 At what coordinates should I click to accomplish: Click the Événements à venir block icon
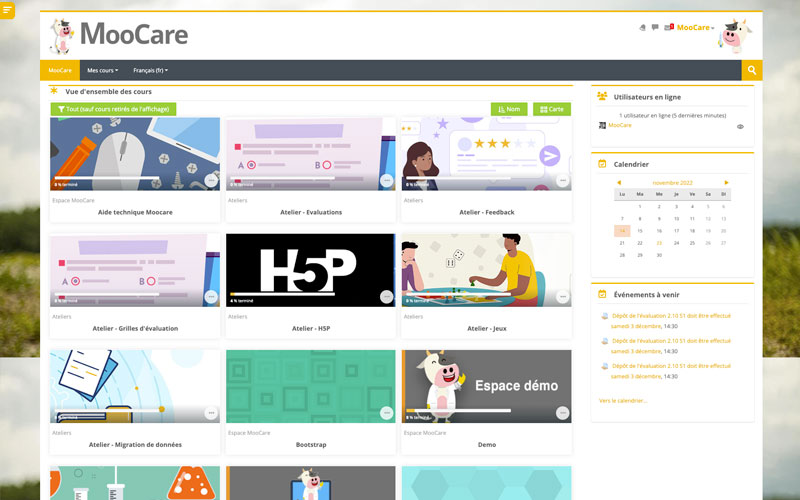tap(602, 294)
